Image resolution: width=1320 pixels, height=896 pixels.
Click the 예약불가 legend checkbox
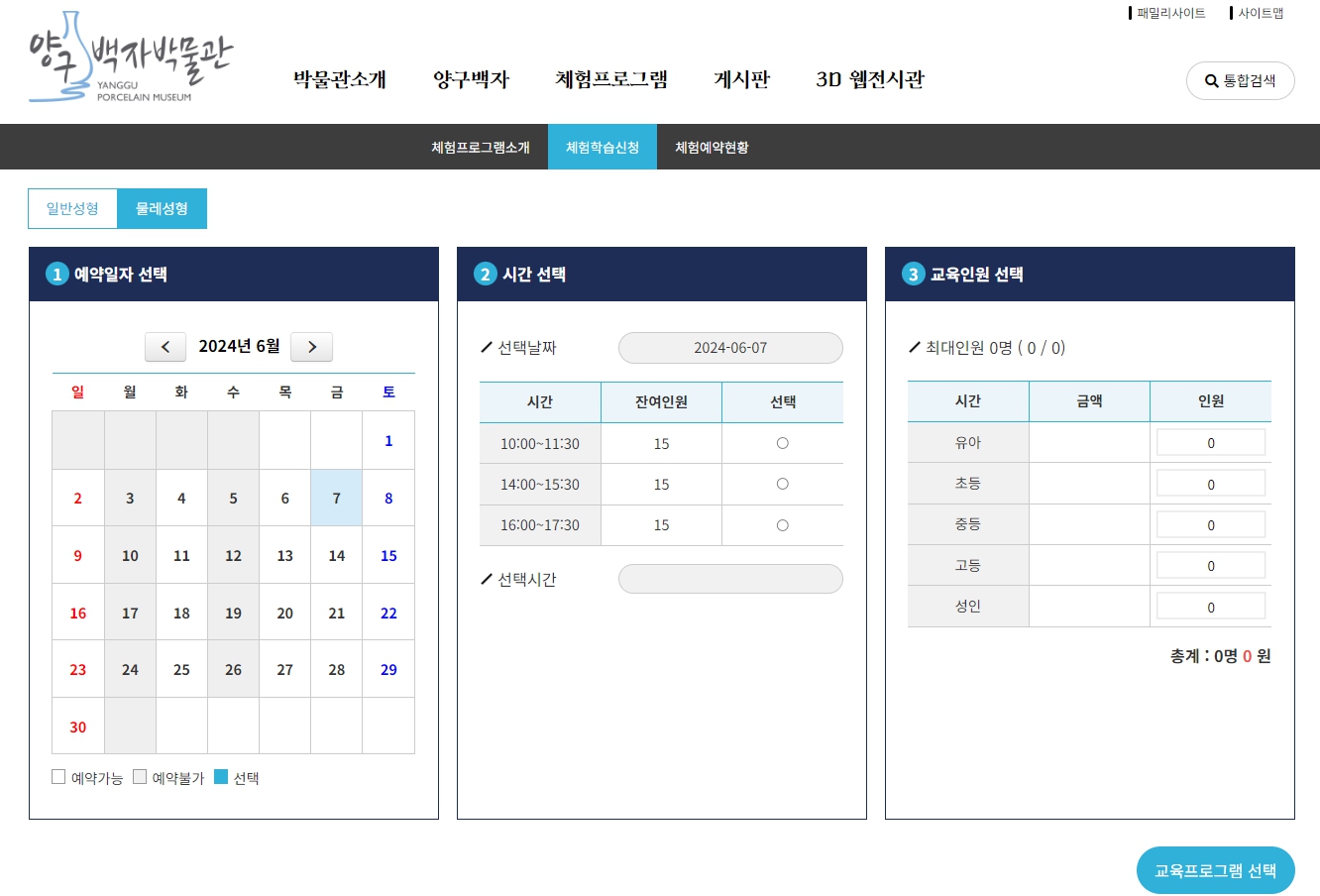pos(140,777)
